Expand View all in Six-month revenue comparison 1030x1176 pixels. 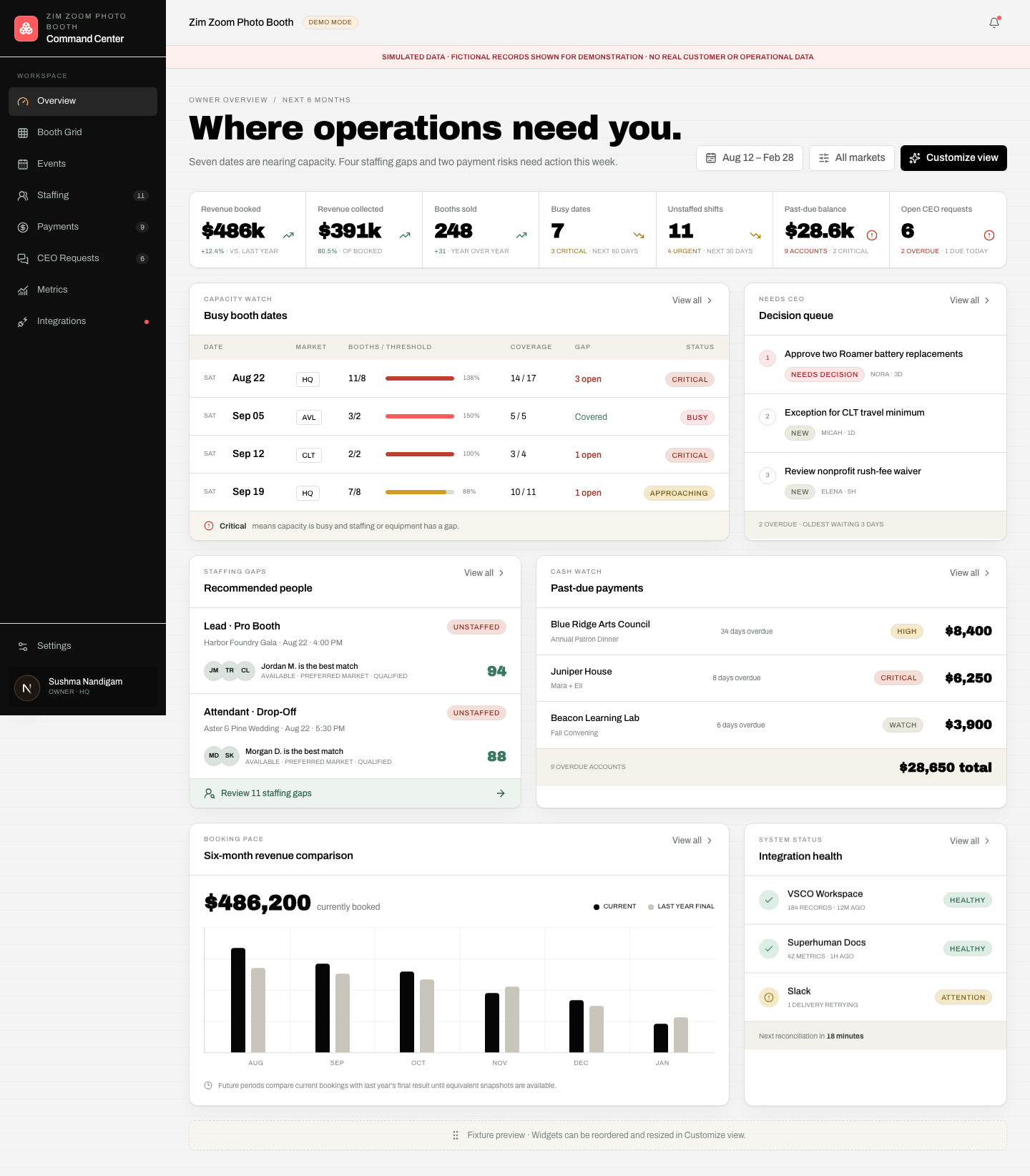[692, 841]
